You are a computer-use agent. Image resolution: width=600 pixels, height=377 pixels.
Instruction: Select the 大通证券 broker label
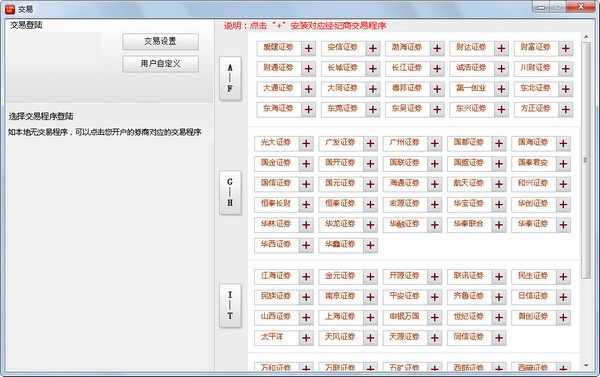[x=278, y=88]
